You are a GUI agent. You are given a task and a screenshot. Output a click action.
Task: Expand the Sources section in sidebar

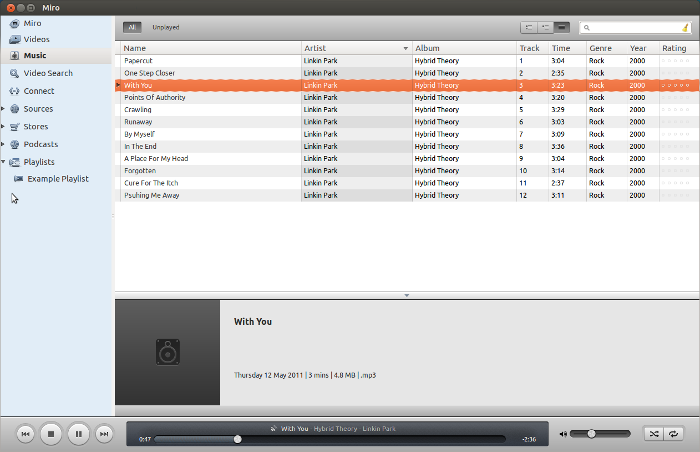pos(4,109)
